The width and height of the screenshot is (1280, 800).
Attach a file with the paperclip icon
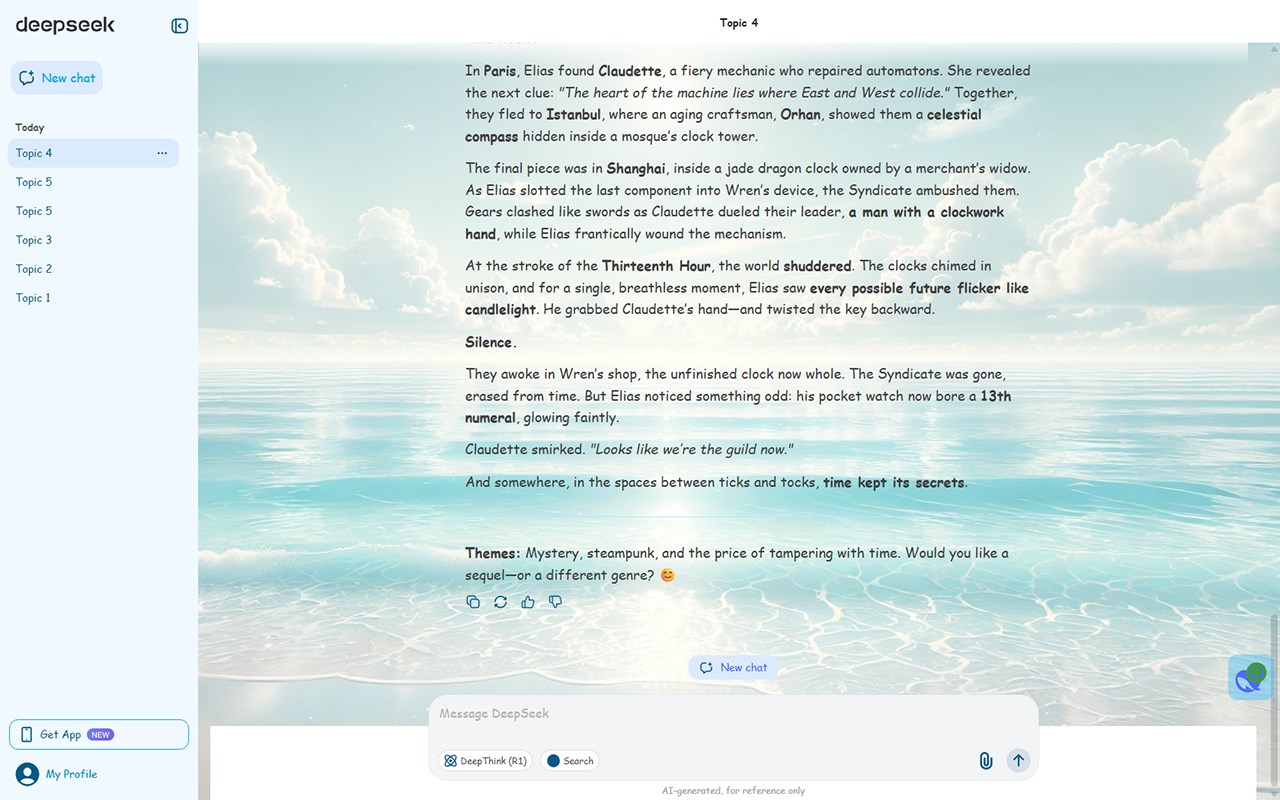tap(986, 761)
